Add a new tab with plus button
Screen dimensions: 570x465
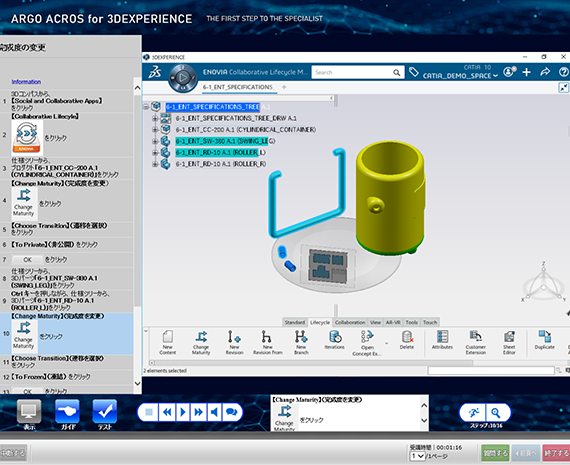coord(284,87)
